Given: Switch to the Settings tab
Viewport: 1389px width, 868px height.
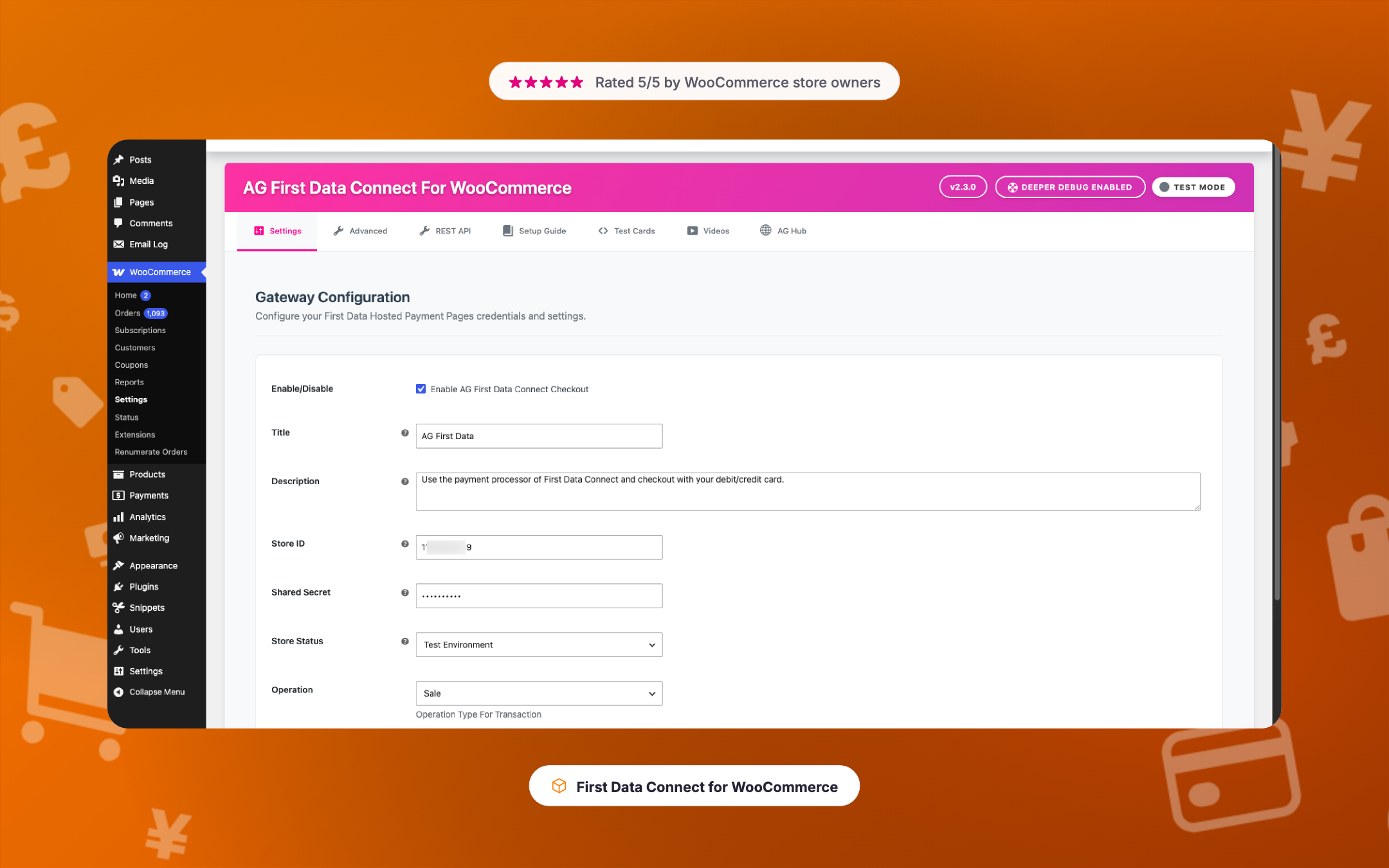Looking at the screenshot, I should 277,231.
